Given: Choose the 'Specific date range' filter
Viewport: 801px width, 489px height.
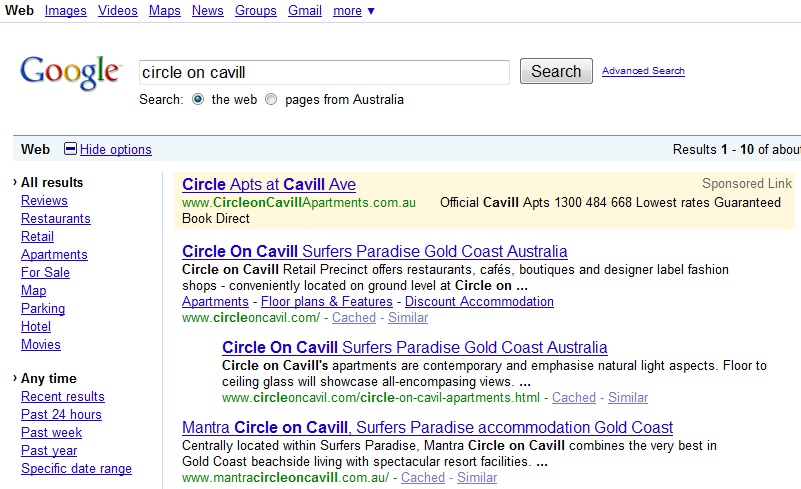Looking at the screenshot, I should tap(76, 468).
